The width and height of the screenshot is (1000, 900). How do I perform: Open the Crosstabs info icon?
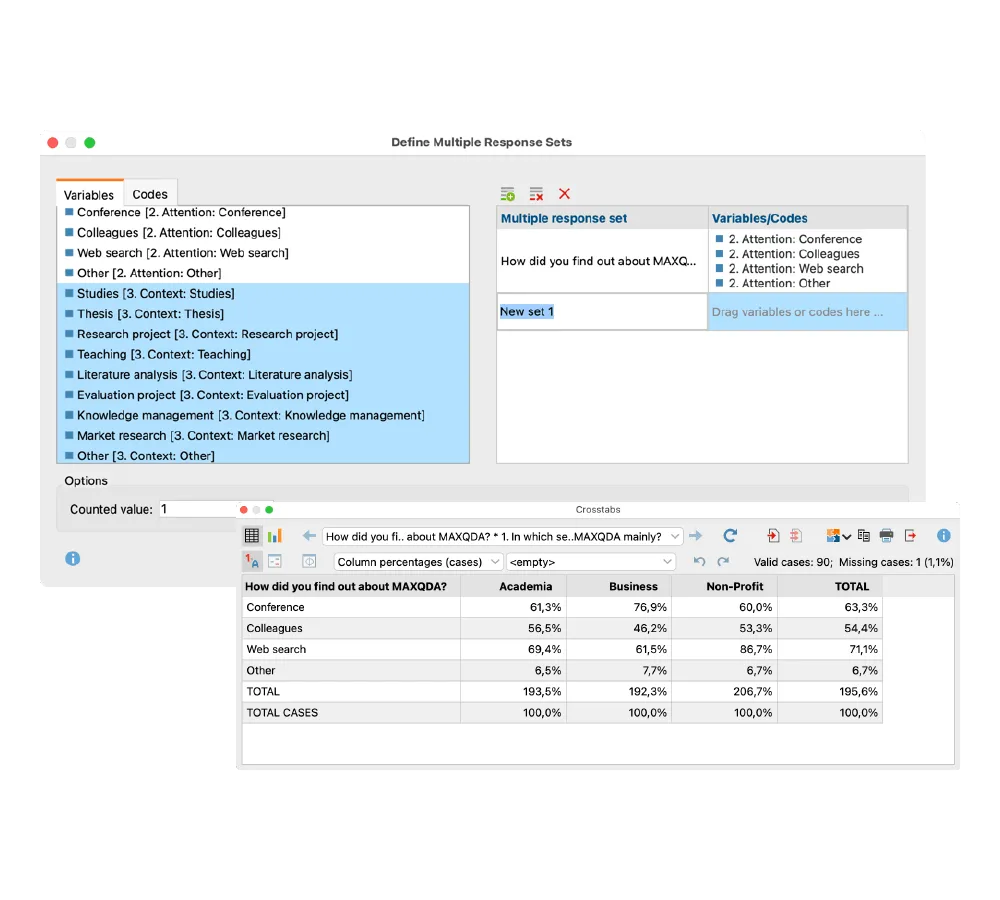point(944,536)
